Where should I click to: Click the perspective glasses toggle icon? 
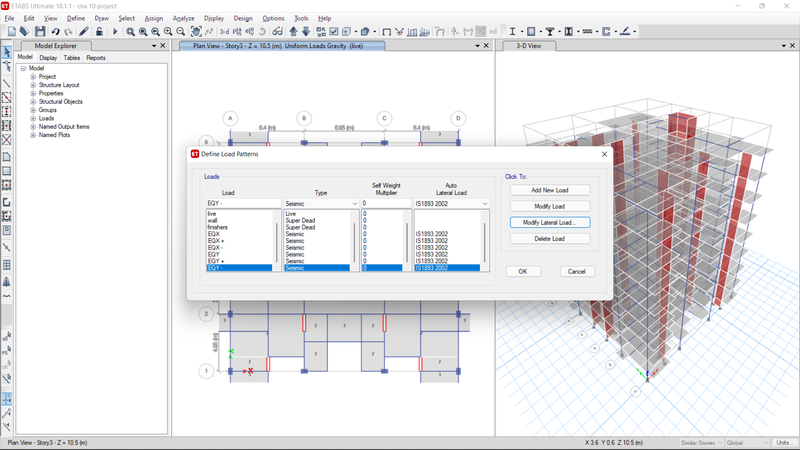[277, 32]
